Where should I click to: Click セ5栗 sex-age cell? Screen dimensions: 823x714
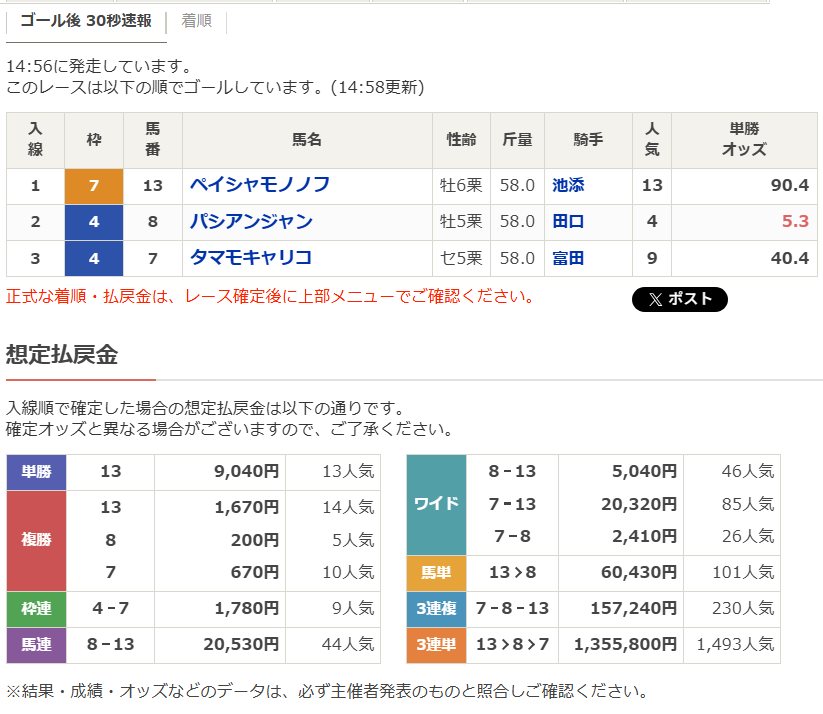coord(461,258)
